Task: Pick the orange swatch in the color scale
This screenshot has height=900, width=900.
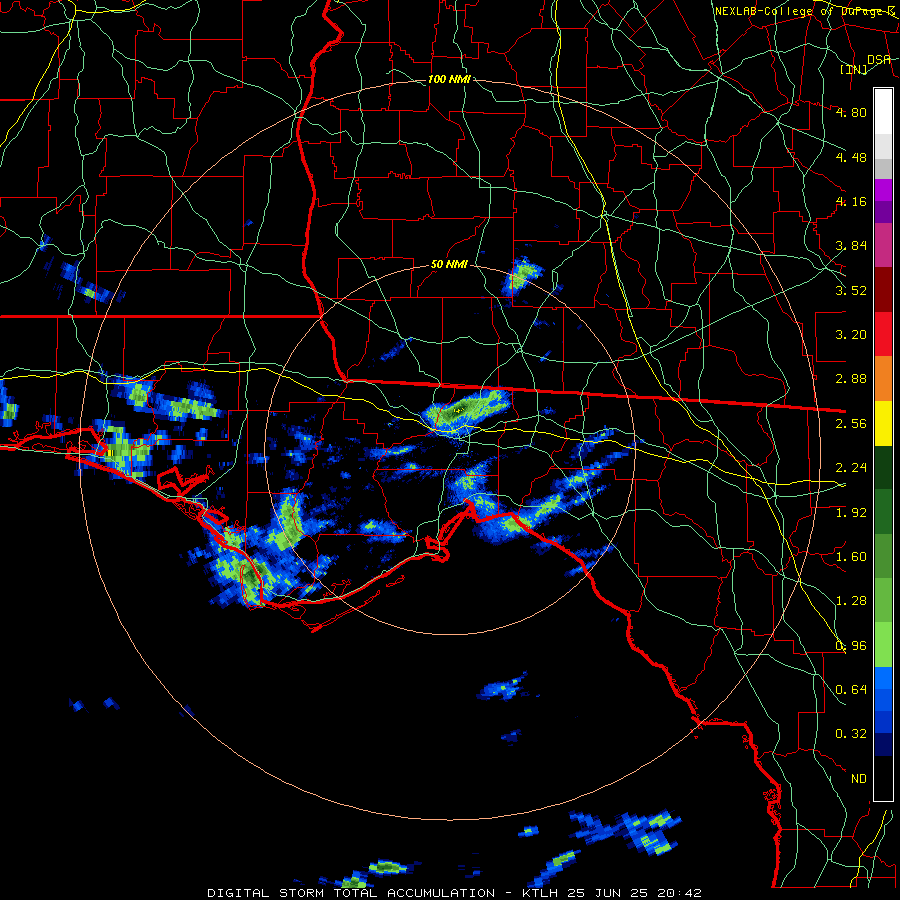Action: 883,379
